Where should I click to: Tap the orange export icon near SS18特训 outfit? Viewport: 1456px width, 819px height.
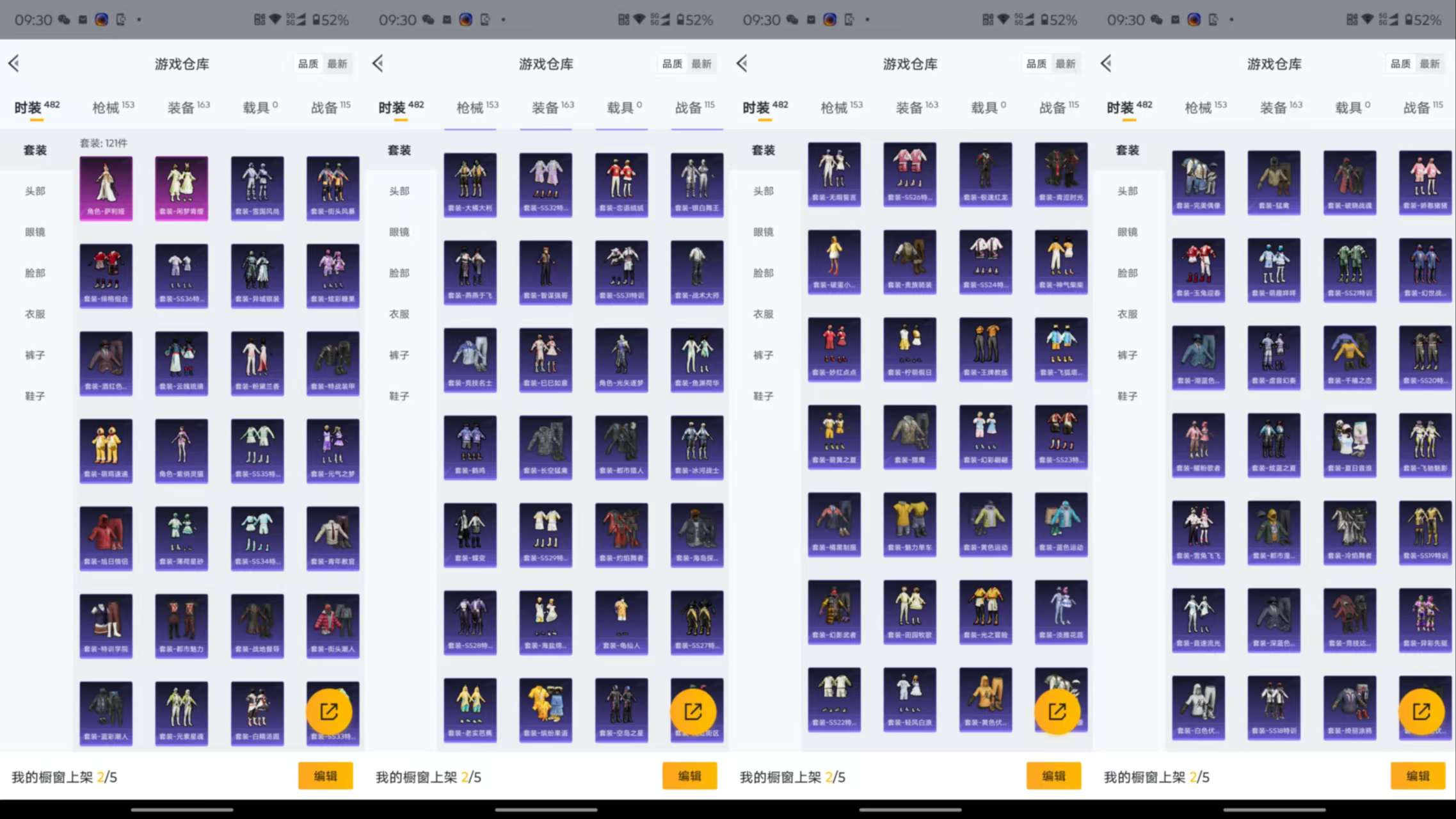click(x=1423, y=711)
